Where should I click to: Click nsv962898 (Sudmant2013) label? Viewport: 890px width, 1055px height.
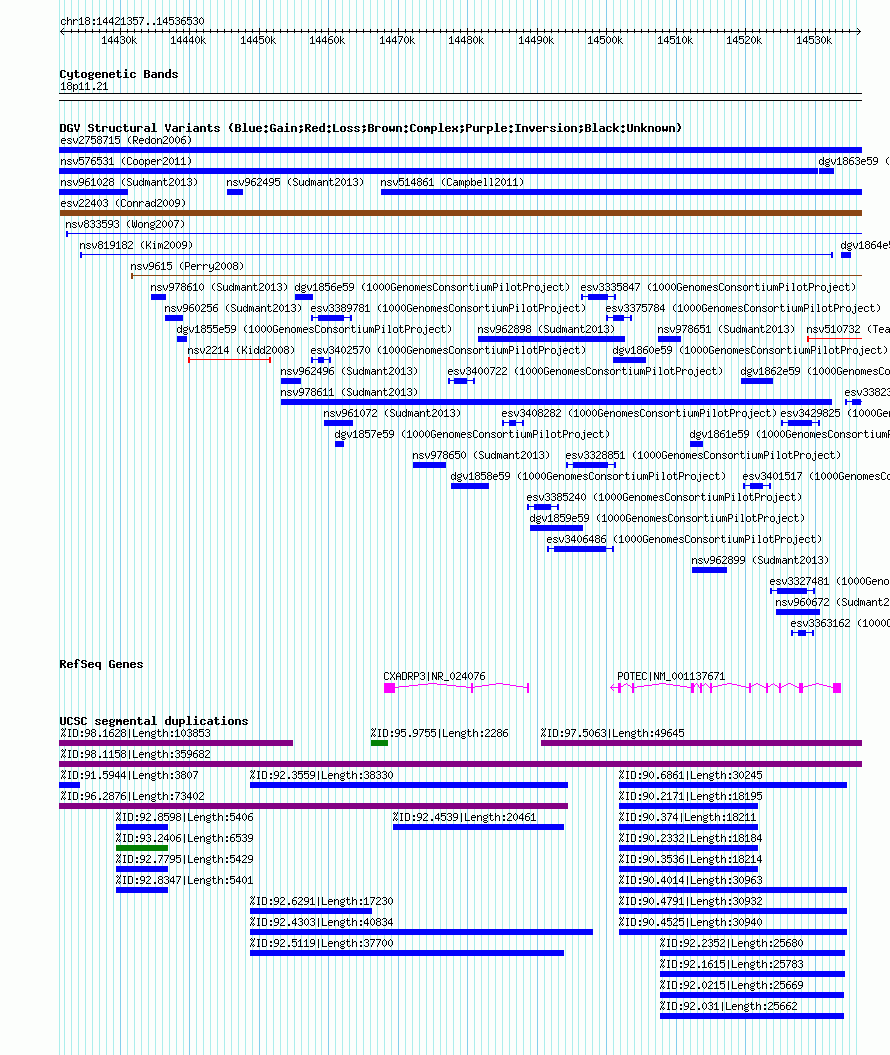click(x=546, y=329)
